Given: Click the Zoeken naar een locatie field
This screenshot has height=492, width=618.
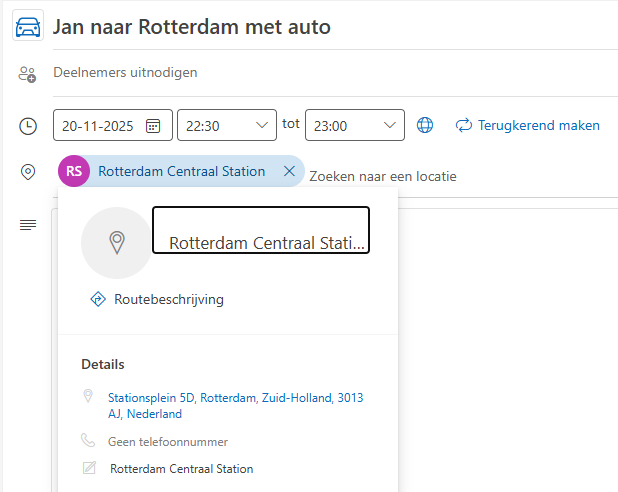Looking at the screenshot, I should tap(383, 177).
